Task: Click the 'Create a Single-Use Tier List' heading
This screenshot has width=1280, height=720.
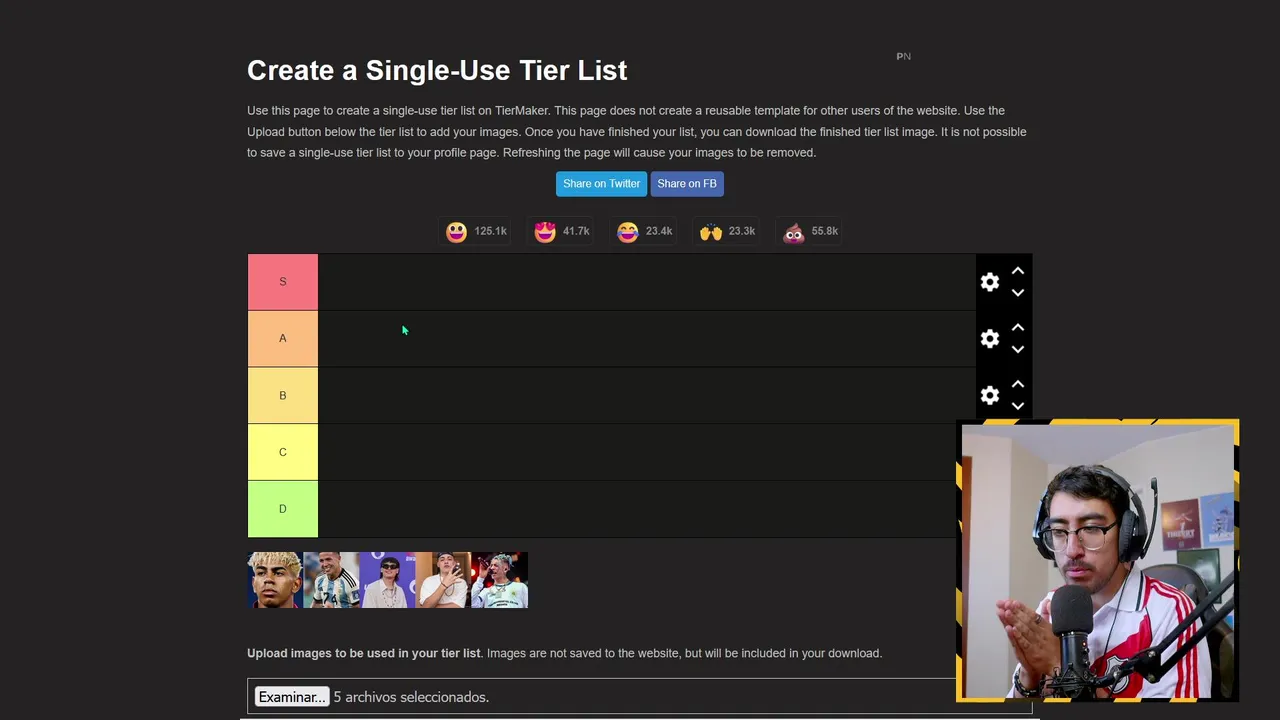Action: tap(437, 70)
